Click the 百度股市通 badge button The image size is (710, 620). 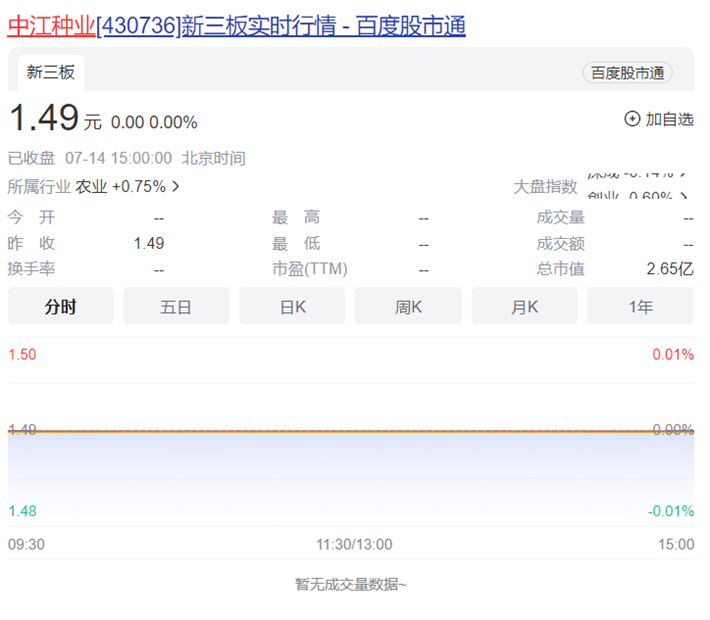click(x=627, y=73)
